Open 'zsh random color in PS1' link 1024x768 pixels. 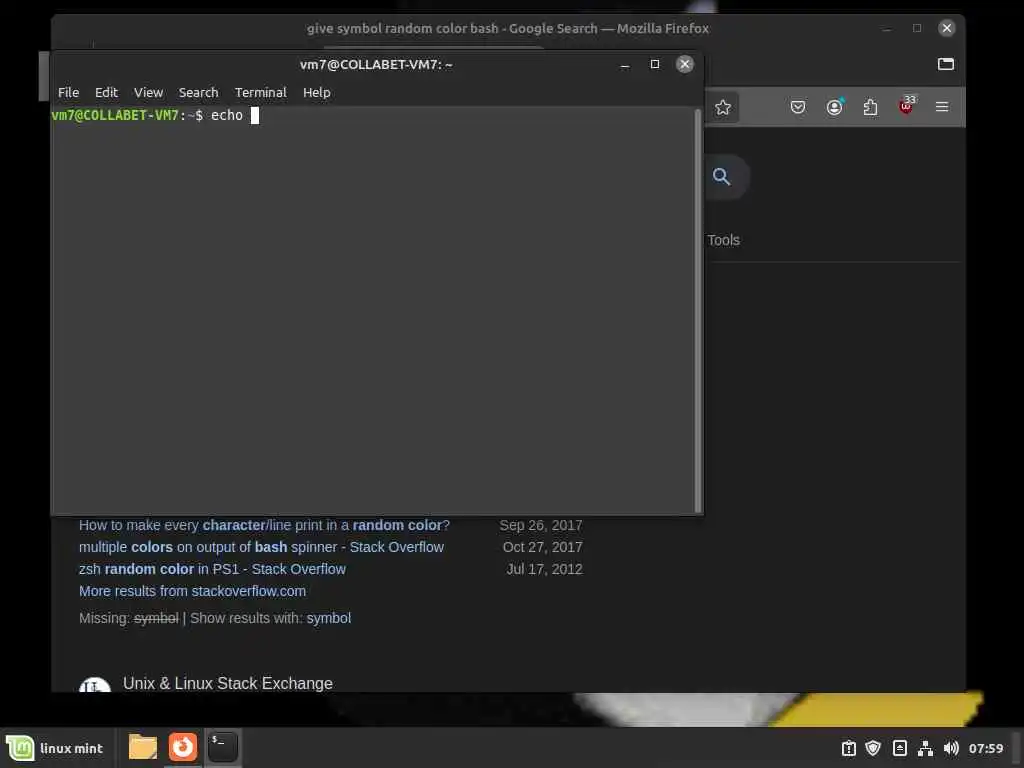(x=212, y=569)
